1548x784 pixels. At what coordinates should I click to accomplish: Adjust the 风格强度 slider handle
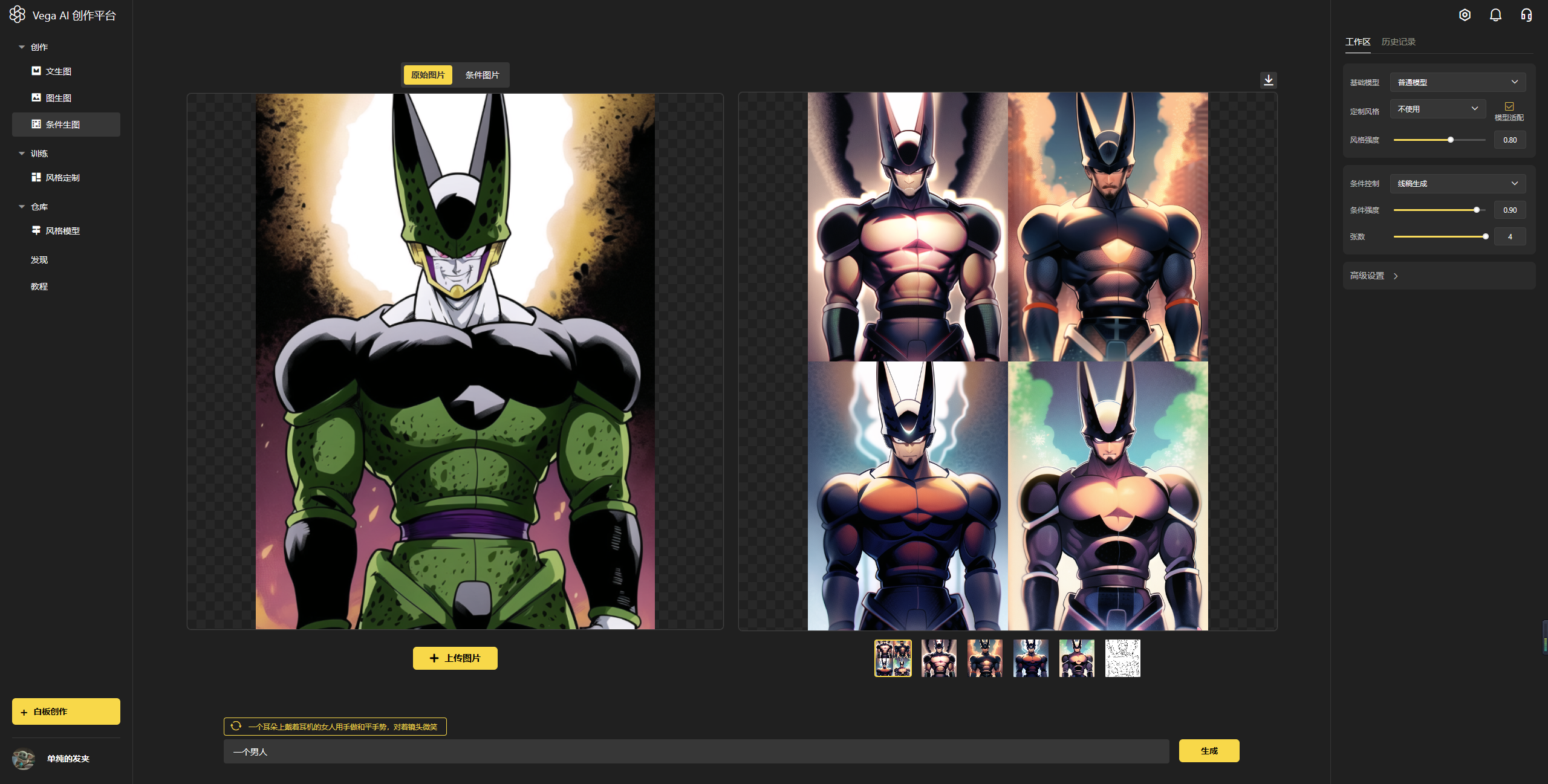[x=1450, y=140]
